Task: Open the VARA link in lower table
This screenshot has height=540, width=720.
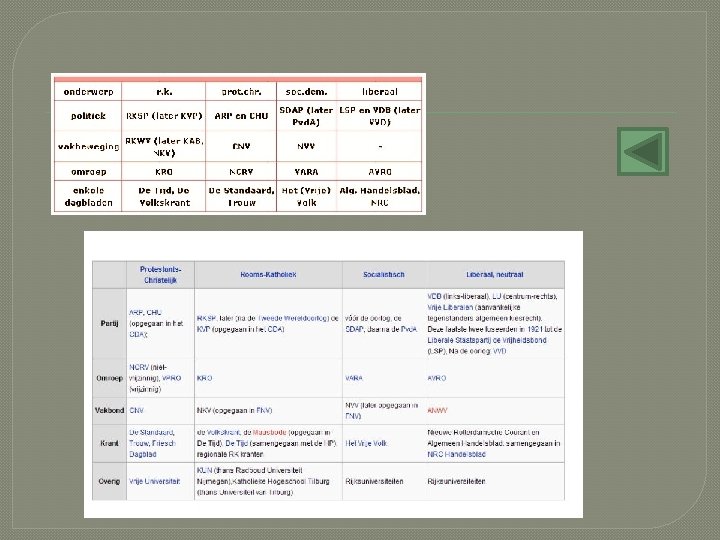Action: tap(354, 378)
